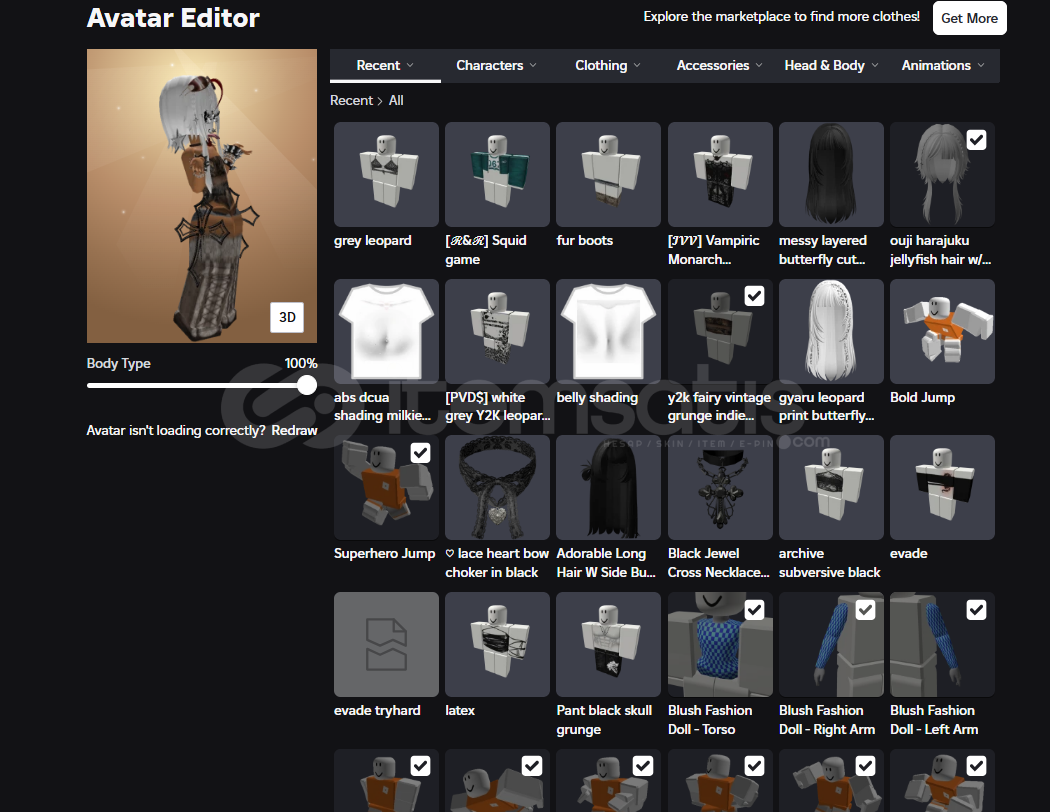Open the Characters tab

[x=496, y=66]
